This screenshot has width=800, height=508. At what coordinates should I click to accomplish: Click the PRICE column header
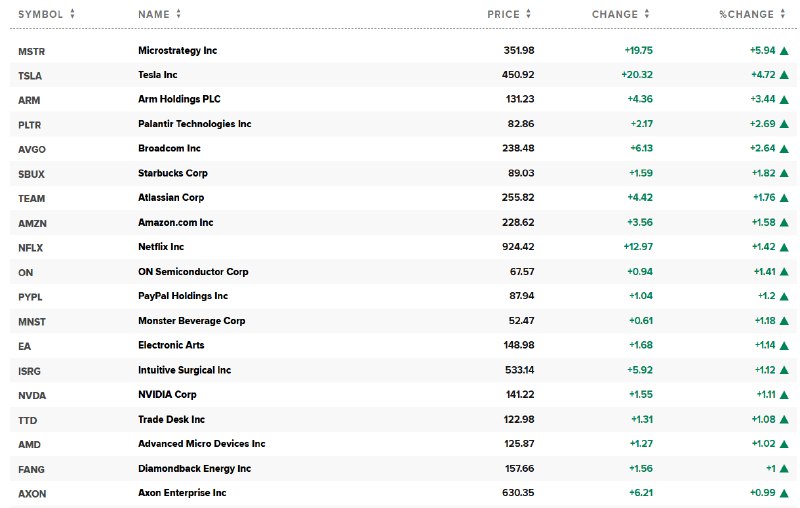[503, 14]
